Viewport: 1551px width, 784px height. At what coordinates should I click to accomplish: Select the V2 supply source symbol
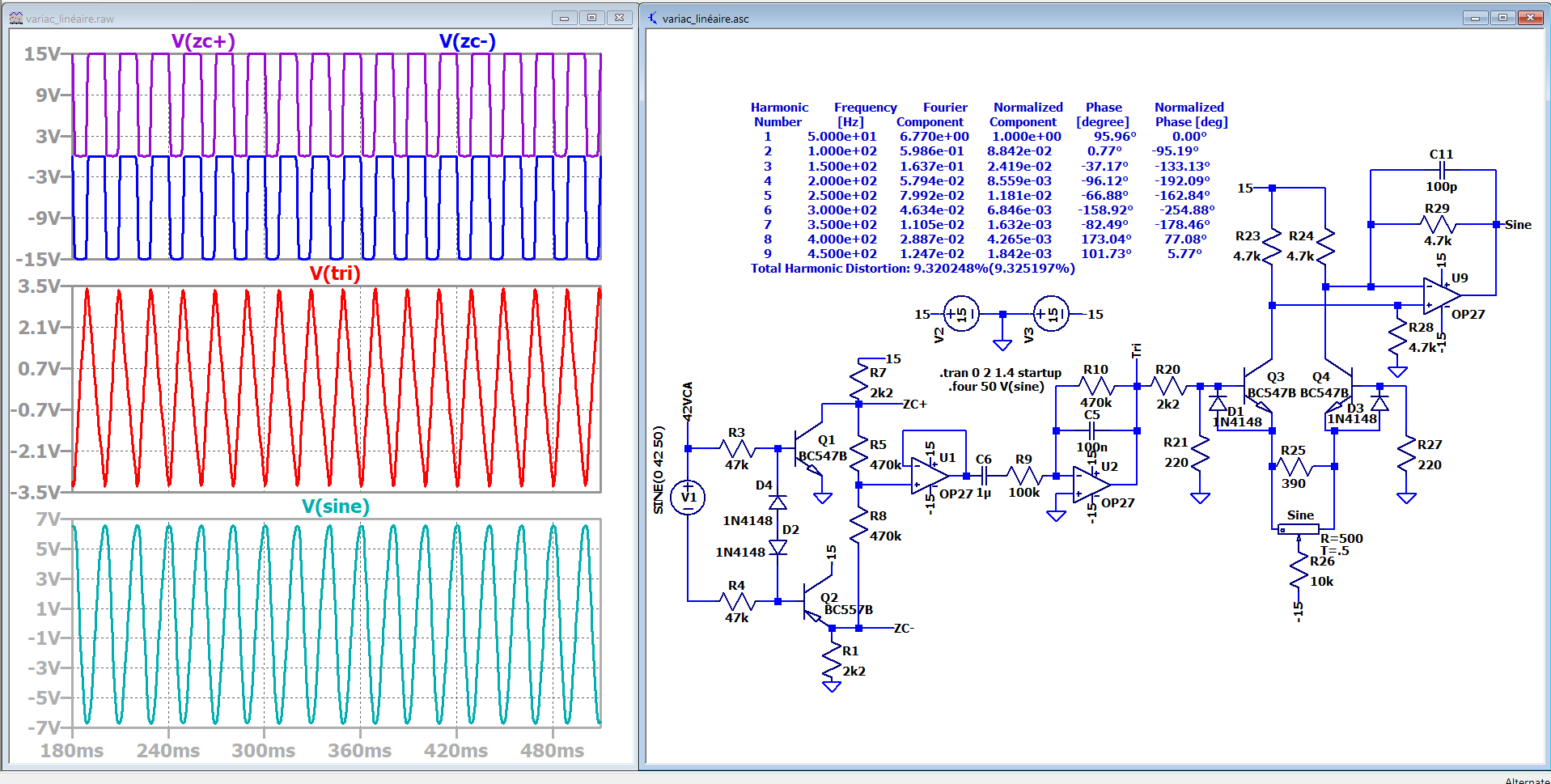(x=961, y=314)
